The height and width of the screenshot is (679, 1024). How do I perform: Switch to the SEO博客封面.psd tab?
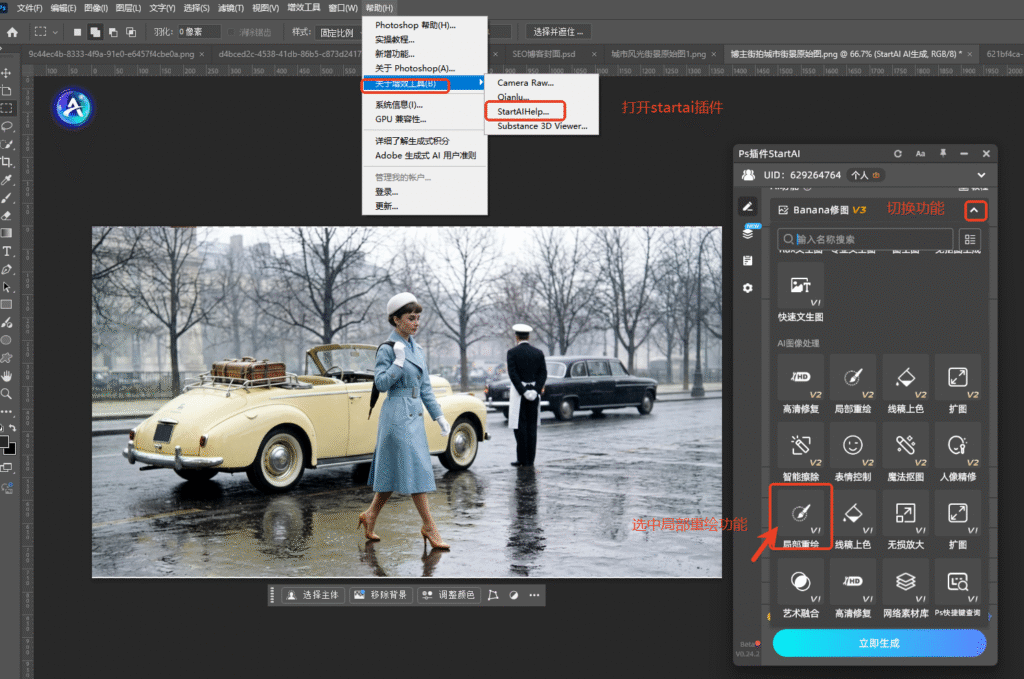tap(543, 54)
